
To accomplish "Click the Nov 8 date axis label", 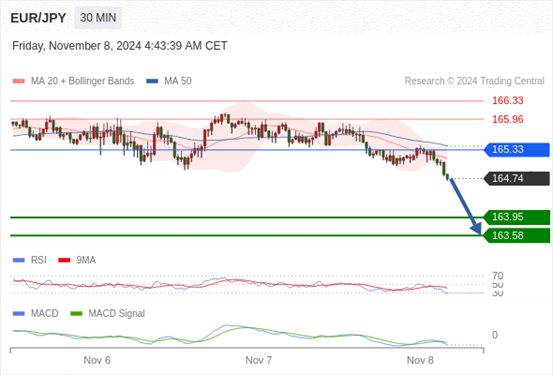I will [420, 361].
